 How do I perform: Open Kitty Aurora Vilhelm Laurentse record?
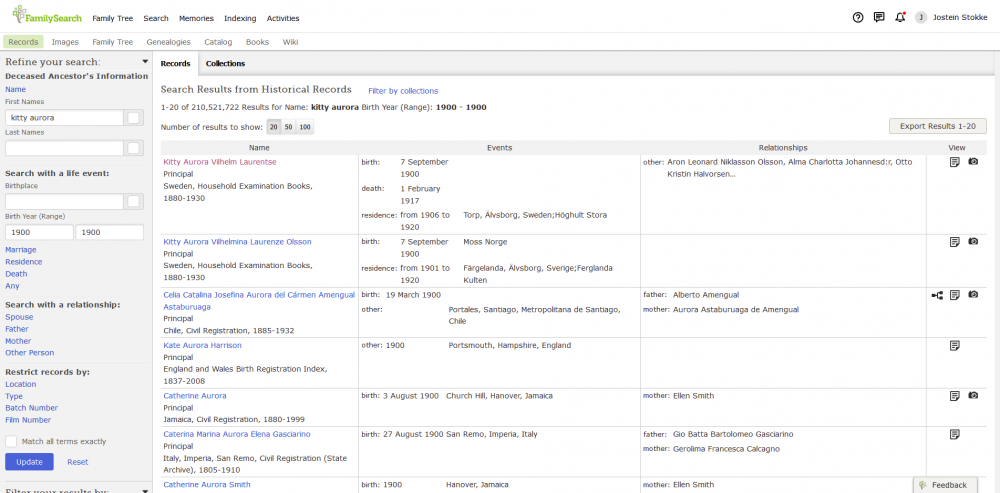(220, 162)
